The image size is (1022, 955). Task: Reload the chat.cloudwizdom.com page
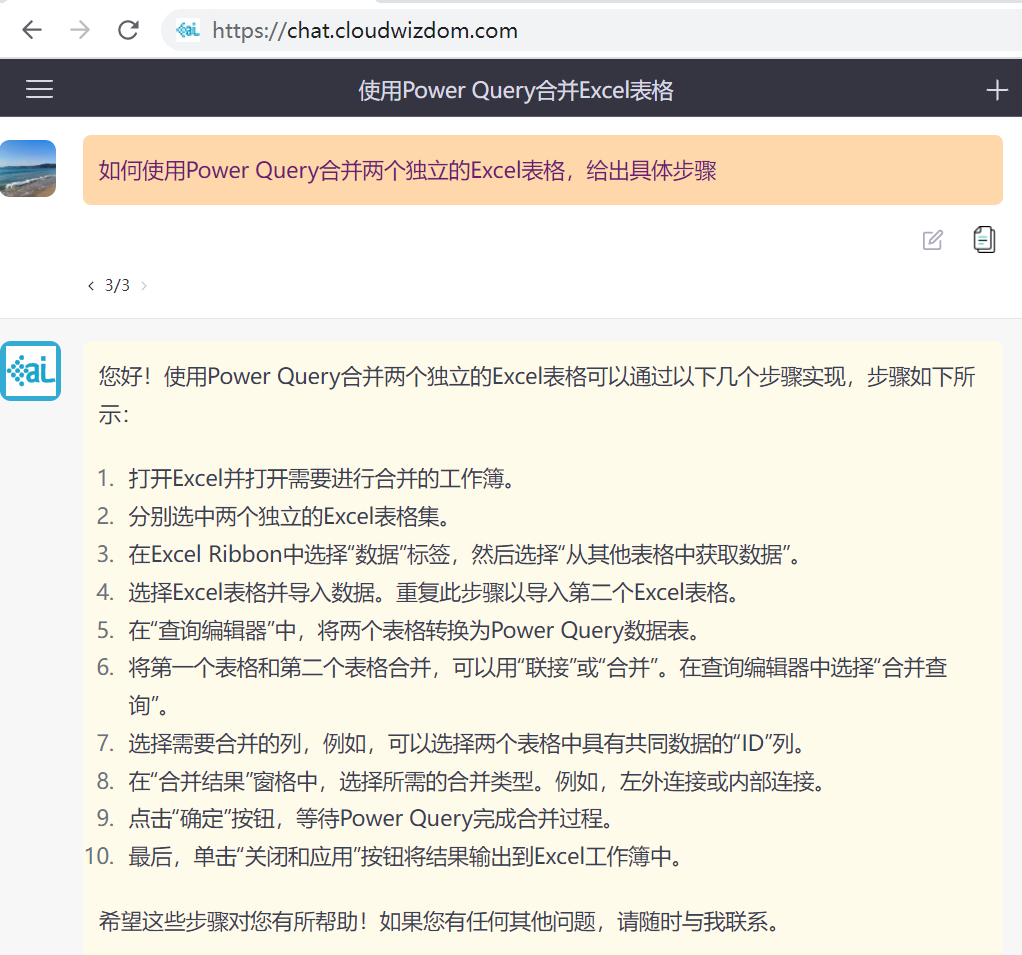[x=128, y=30]
